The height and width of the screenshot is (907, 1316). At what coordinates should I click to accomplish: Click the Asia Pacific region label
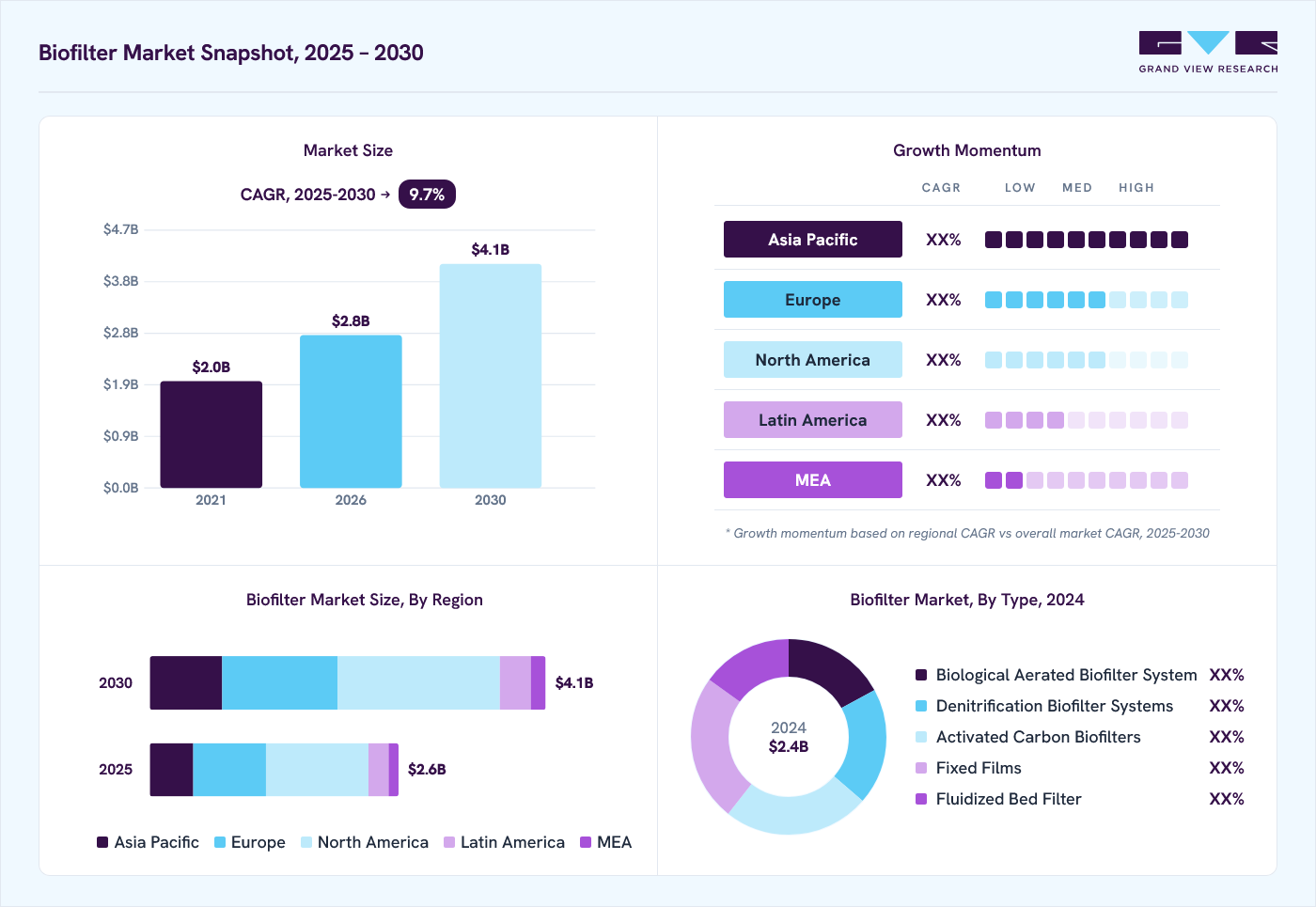pyautogui.click(x=813, y=240)
